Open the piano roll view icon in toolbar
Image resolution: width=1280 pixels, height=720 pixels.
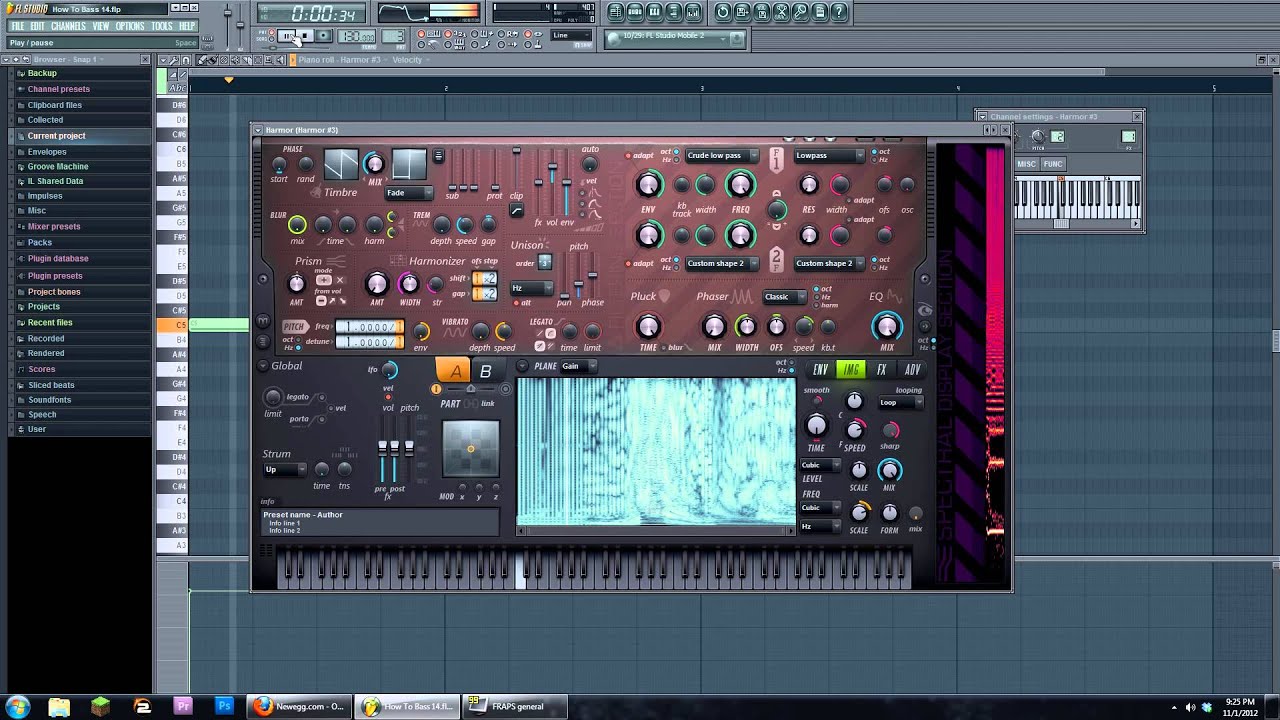click(x=654, y=12)
